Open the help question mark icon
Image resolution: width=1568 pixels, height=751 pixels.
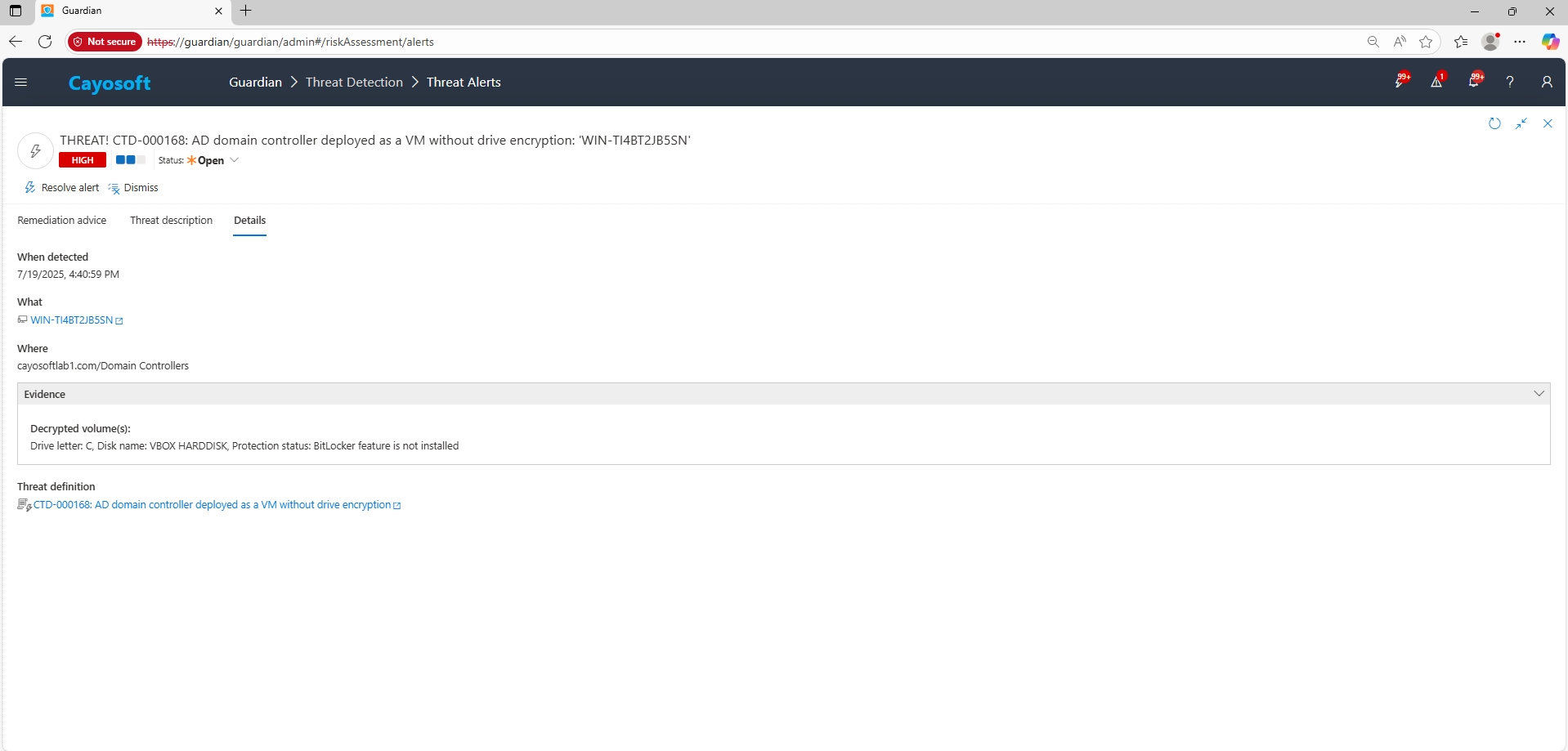coord(1510,82)
